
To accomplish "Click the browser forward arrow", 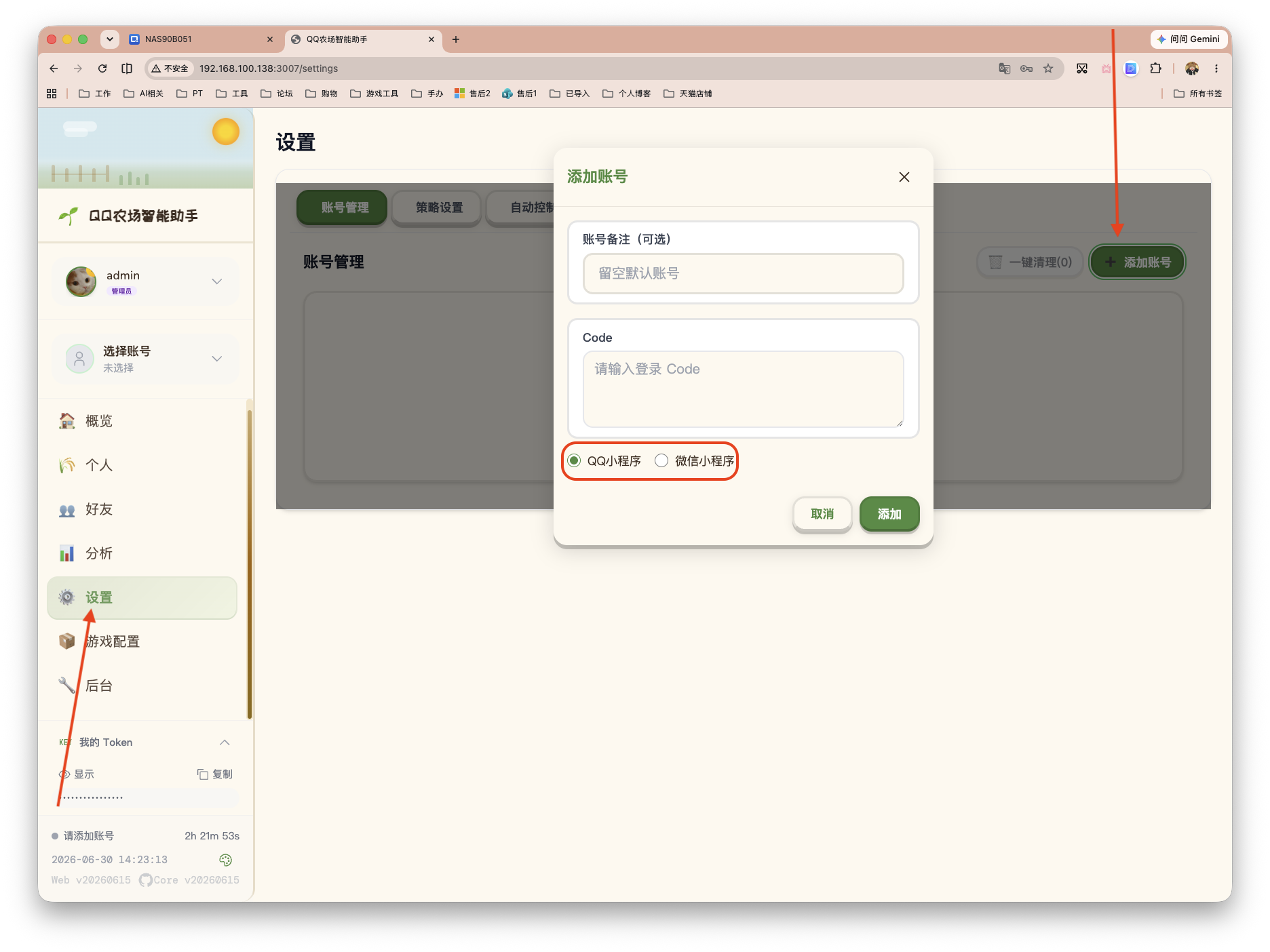I will (78, 68).
